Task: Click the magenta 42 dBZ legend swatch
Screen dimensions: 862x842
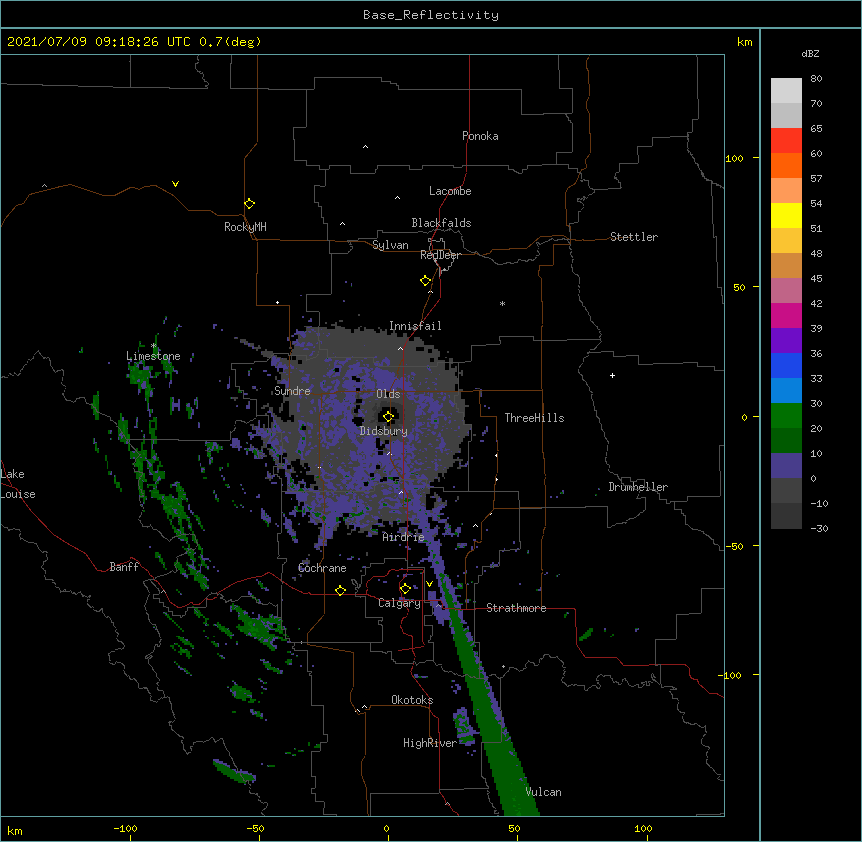Action: 786,315
